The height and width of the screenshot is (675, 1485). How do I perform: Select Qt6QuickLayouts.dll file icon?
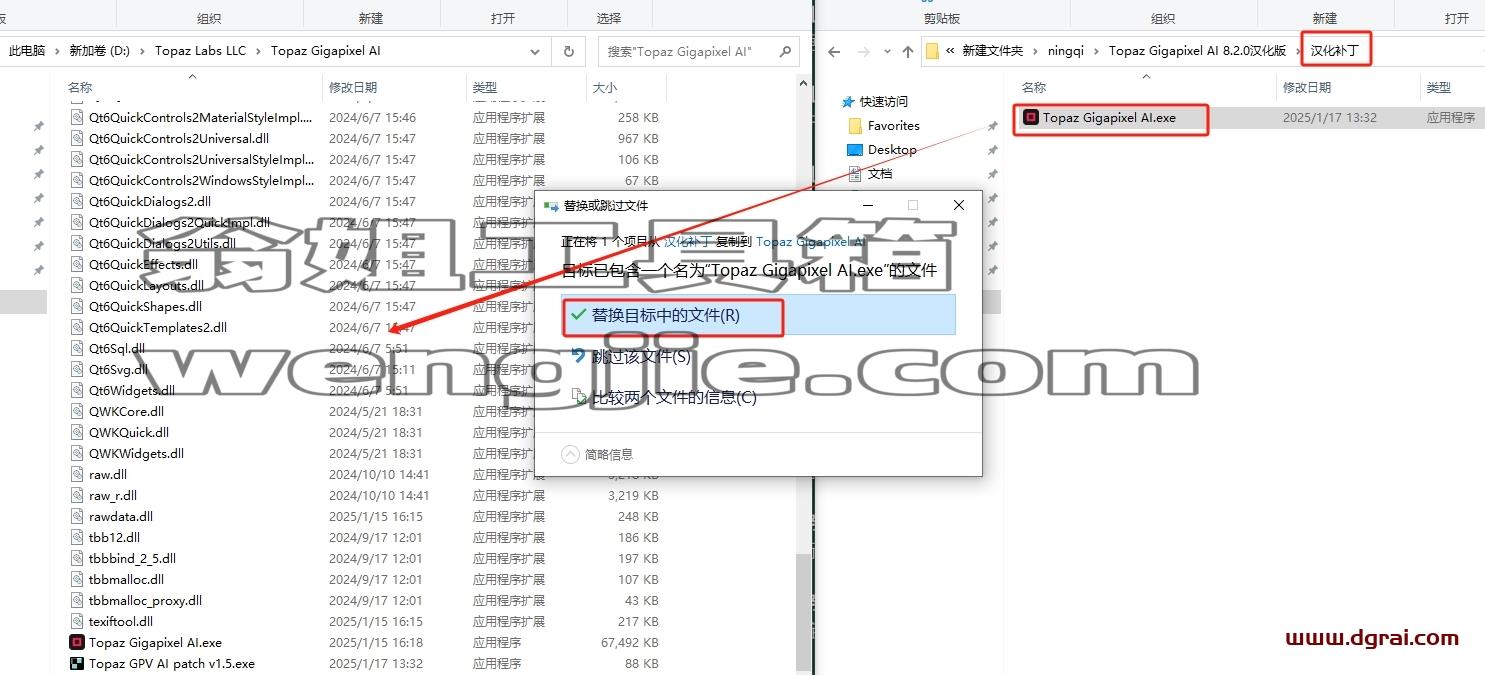77,285
